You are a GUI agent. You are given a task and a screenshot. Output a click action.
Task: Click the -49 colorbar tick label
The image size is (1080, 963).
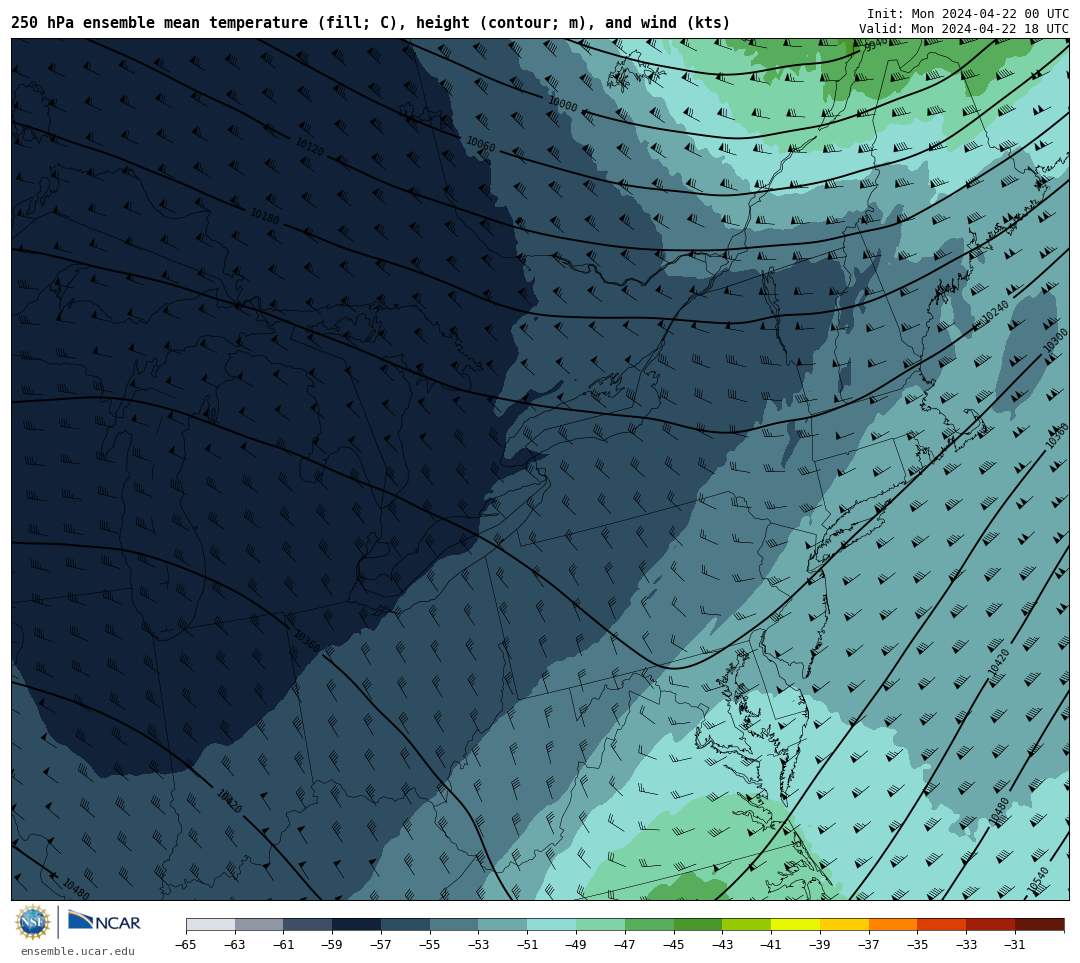click(x=577, y=944)
